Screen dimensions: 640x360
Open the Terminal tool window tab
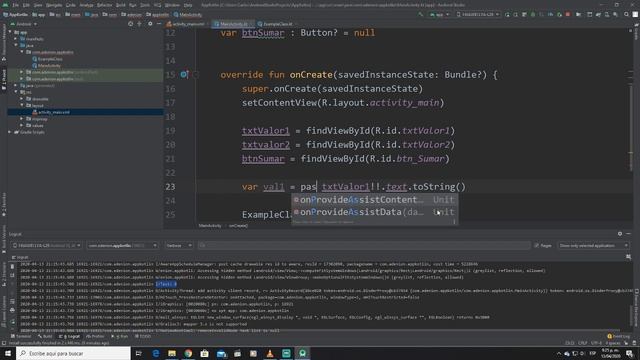tap(21, 336)
